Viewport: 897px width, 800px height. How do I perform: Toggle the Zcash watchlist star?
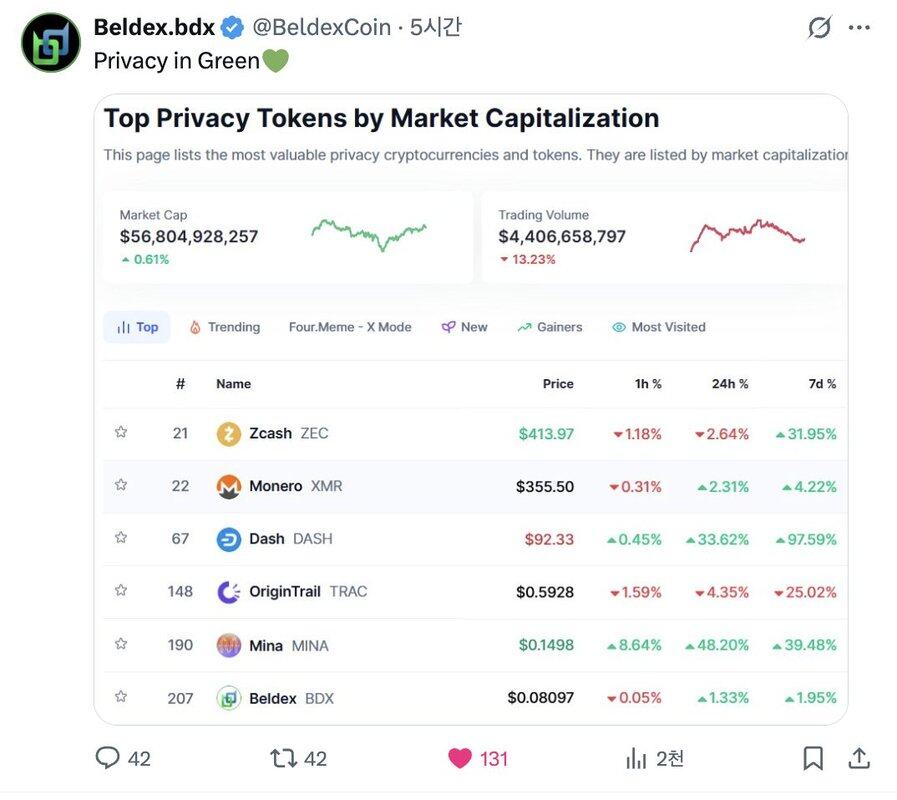(x=121, y=432)
